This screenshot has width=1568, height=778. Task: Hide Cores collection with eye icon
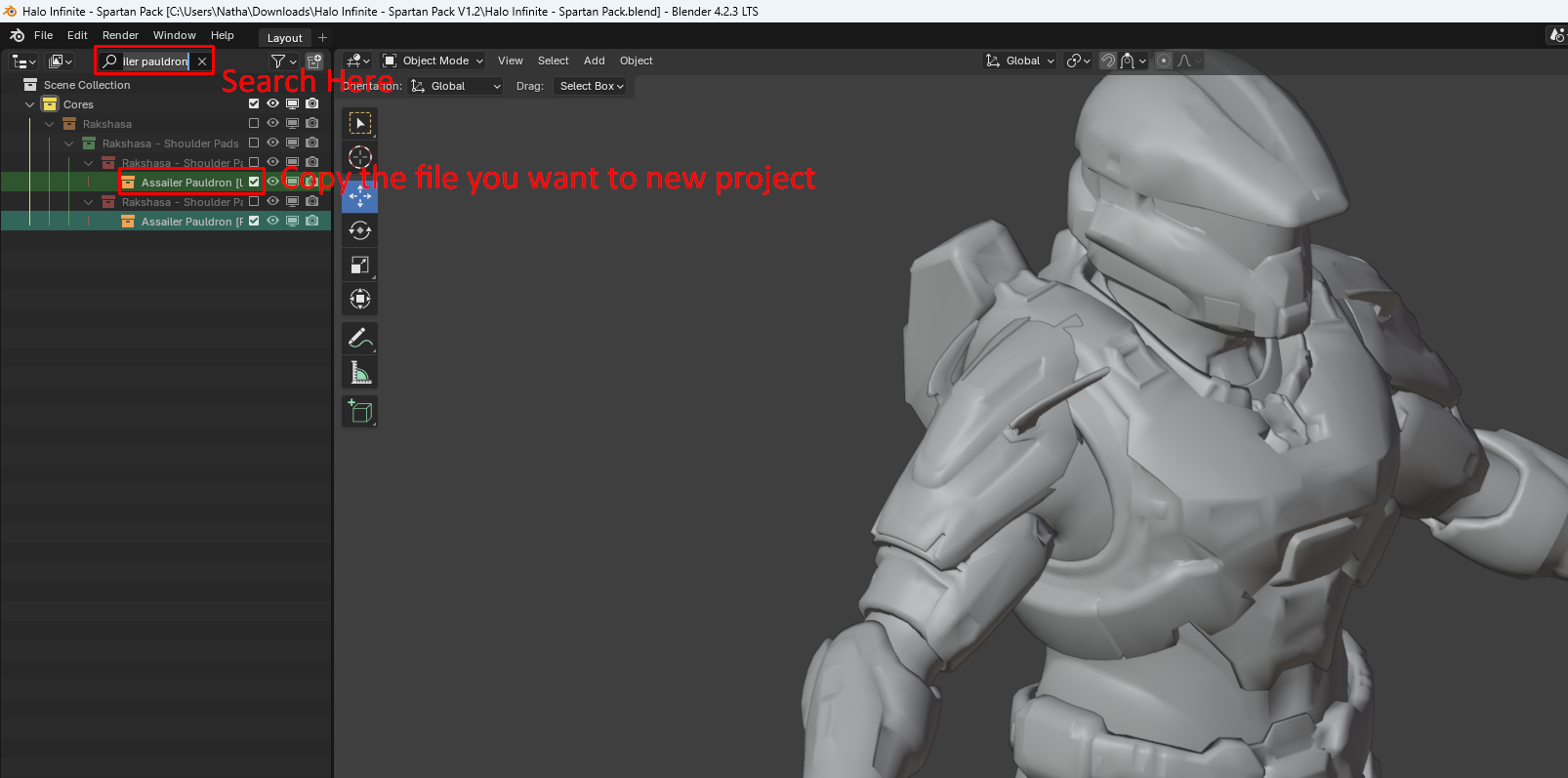pyautogui.click(x=273, y=103)
